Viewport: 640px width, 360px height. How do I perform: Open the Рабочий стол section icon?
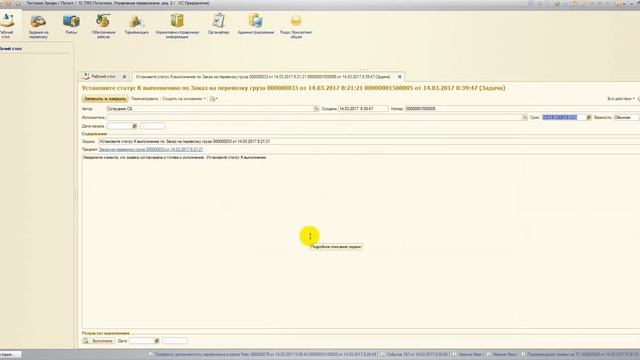pyautogui.click(x=7, y=25)
